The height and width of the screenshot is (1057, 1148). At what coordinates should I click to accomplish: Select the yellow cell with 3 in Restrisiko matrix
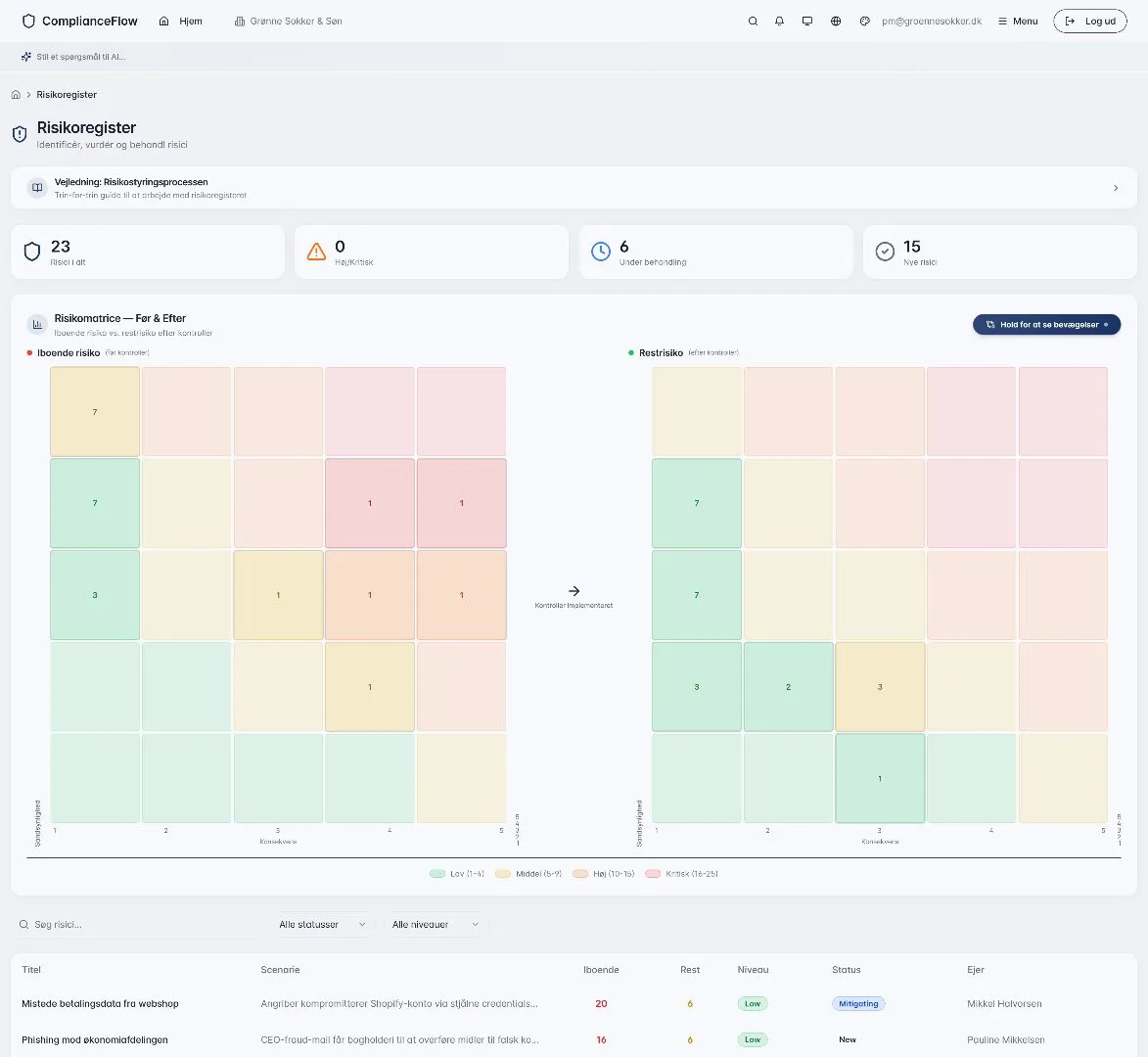click(x=880, y=687)
